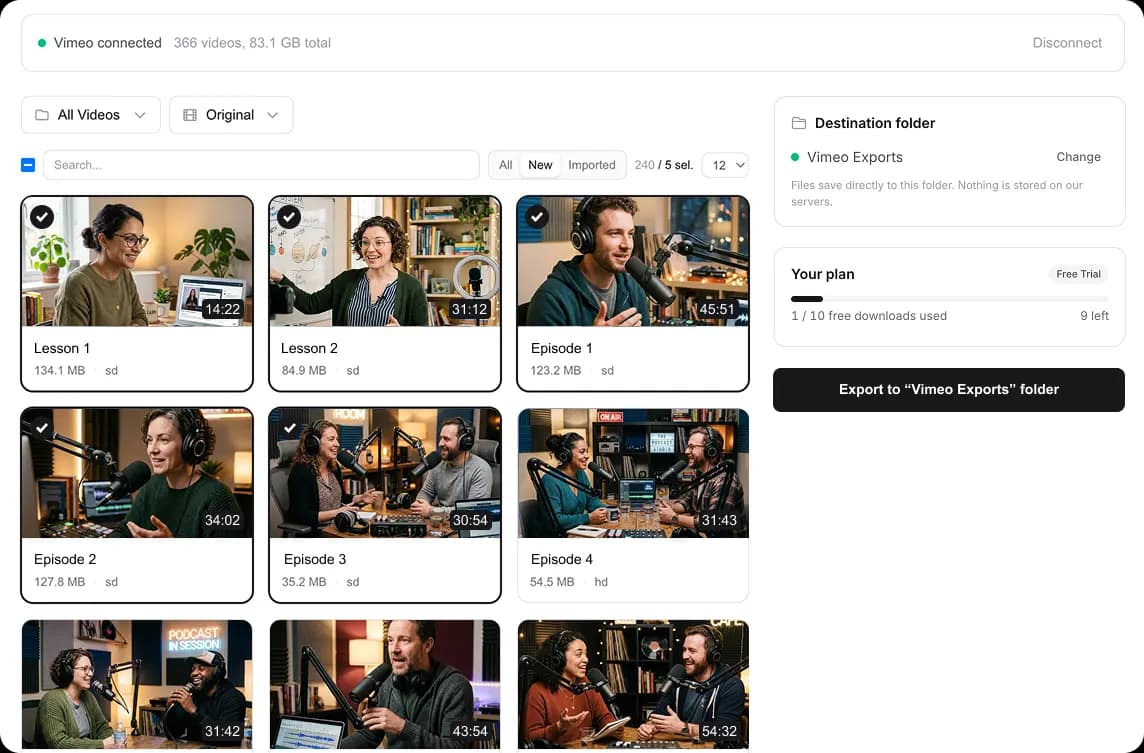1144x753 pixels.
Task: Click the folder icon in All Videos
Action: click(x=42, y=115)
